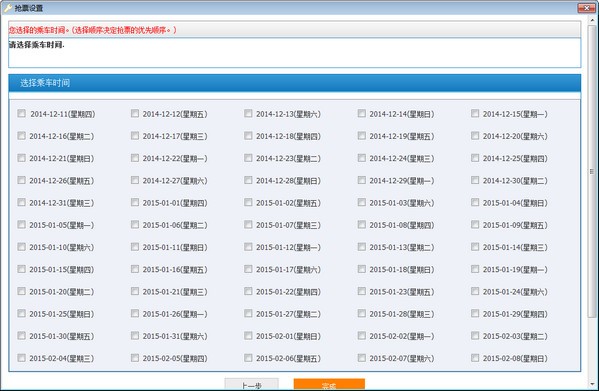Click the 选择乘车时间 blue section header
The width and height of the screenshot is (599, 391).
click(x=295, y=83)
